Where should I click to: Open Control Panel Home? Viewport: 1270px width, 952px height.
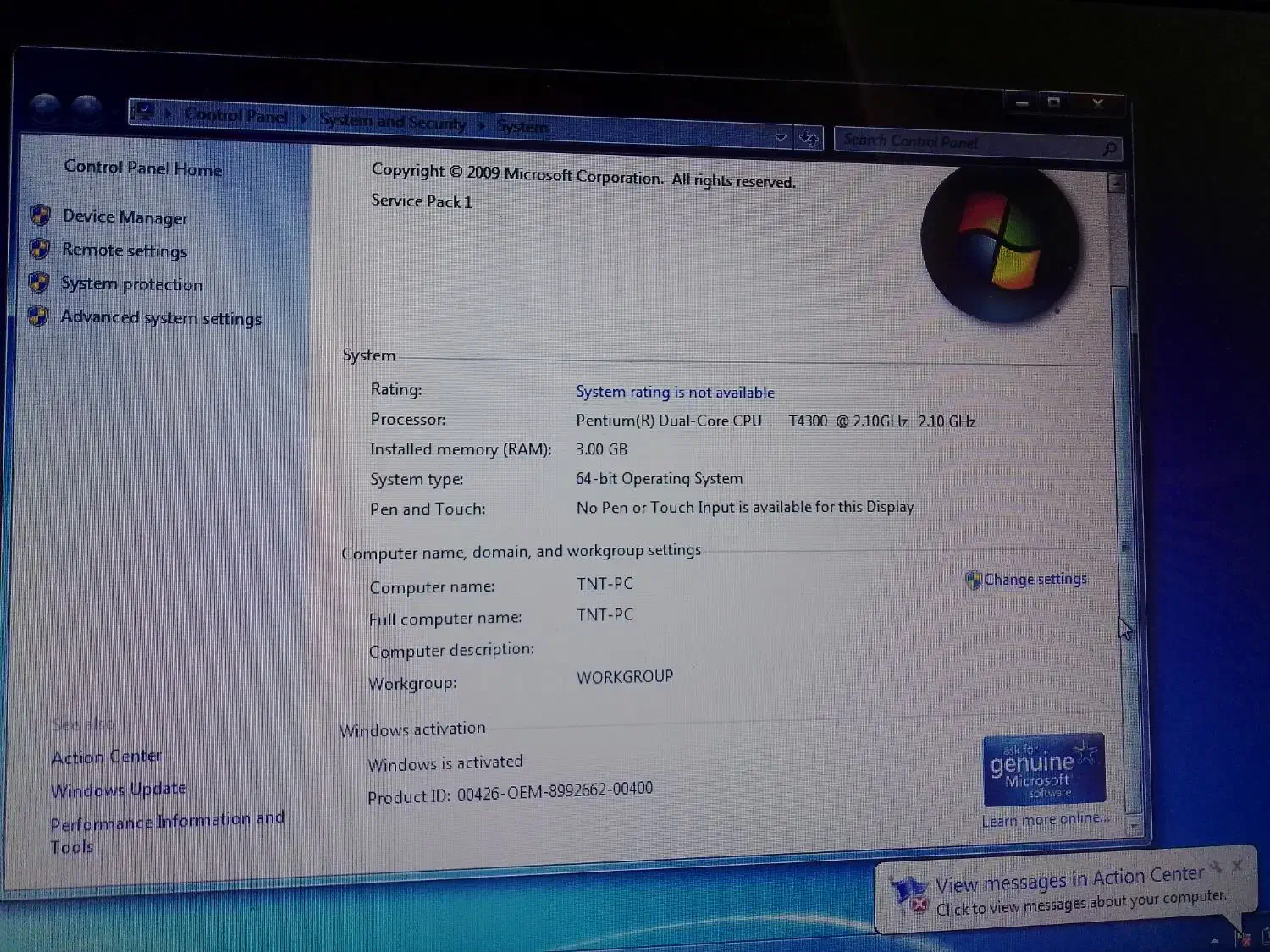coord(143,168)
